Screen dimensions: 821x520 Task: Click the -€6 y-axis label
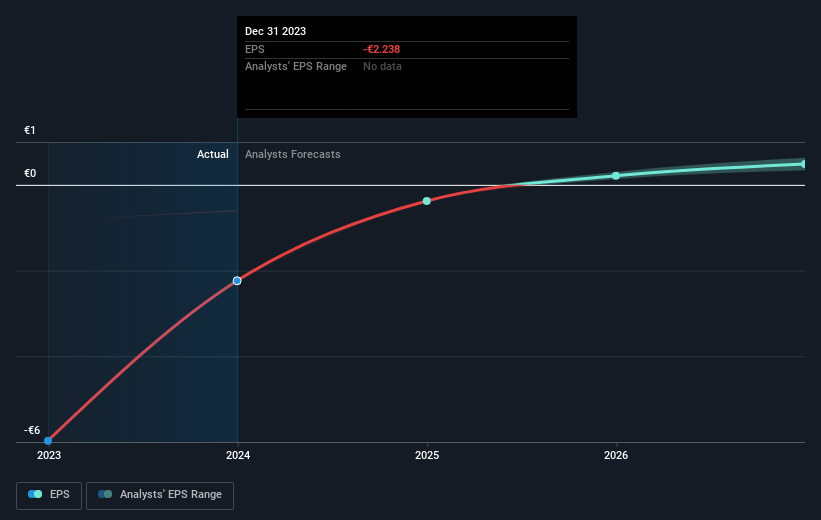(x=32, y=430)
